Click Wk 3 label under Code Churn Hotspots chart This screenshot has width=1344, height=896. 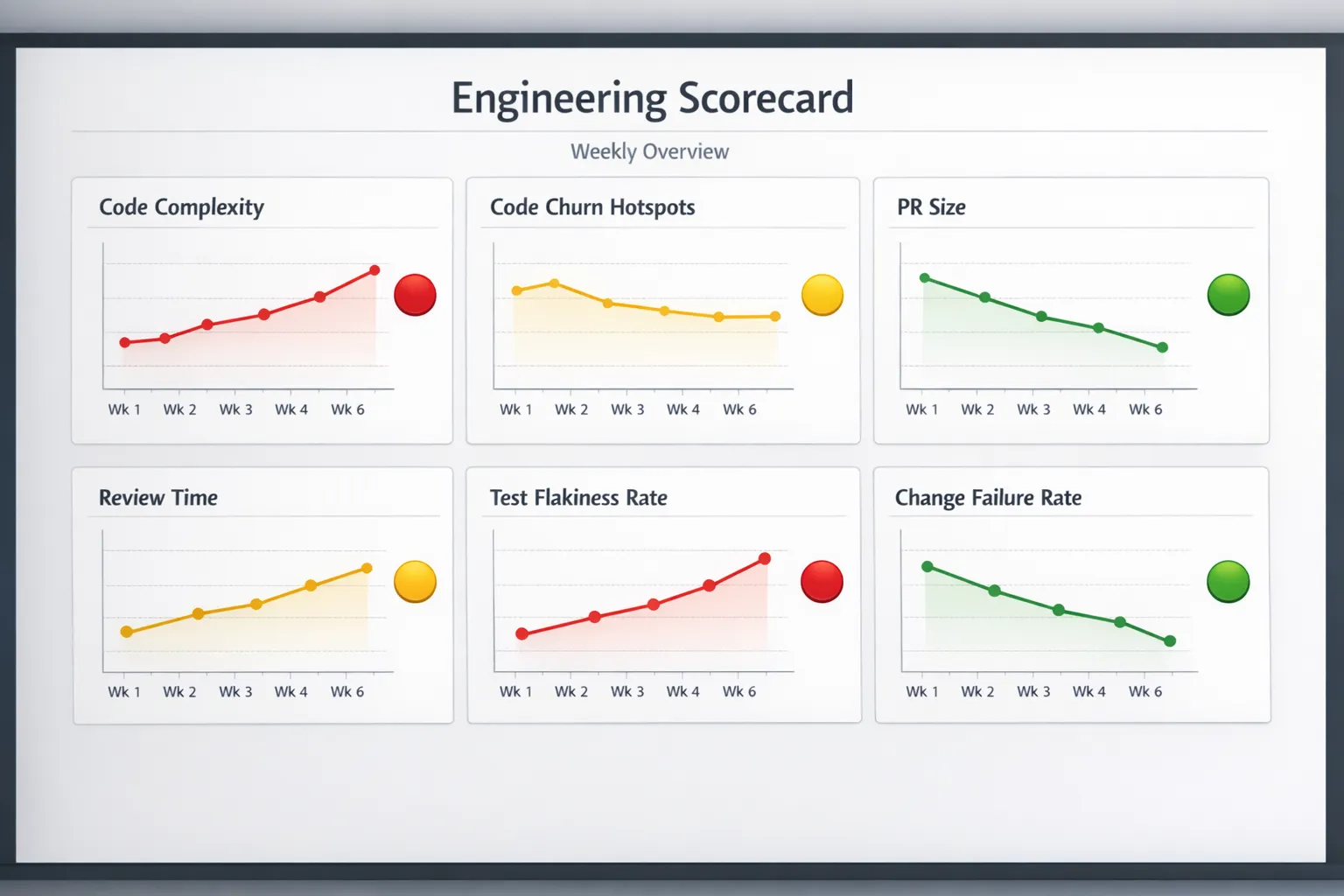click(627, 409)
